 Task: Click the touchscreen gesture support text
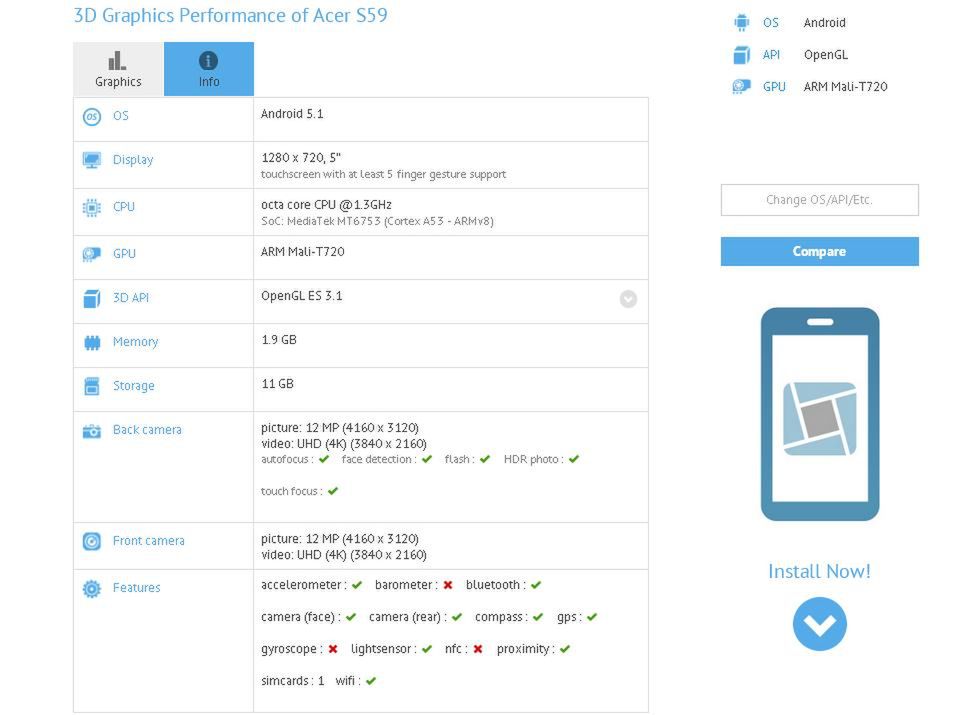383,175
